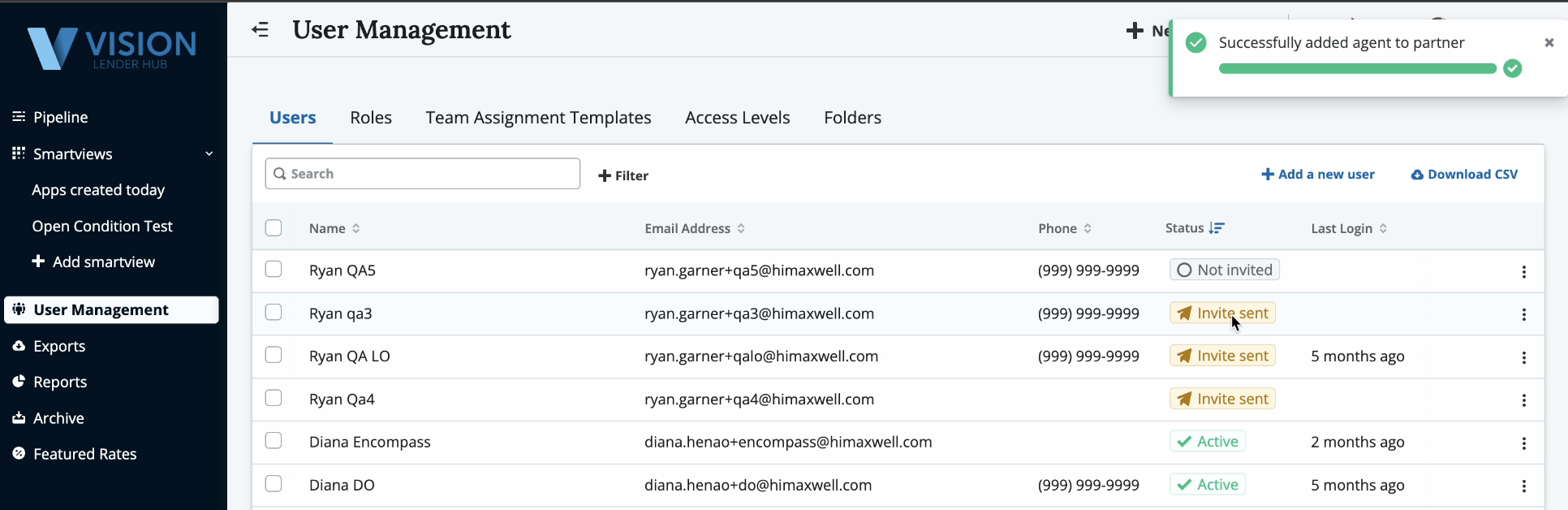The height and width of the screenshot is (510, 1568).
Task: Collapse the sidebar with the arrow icon
Action: click(x=260, y=30)
